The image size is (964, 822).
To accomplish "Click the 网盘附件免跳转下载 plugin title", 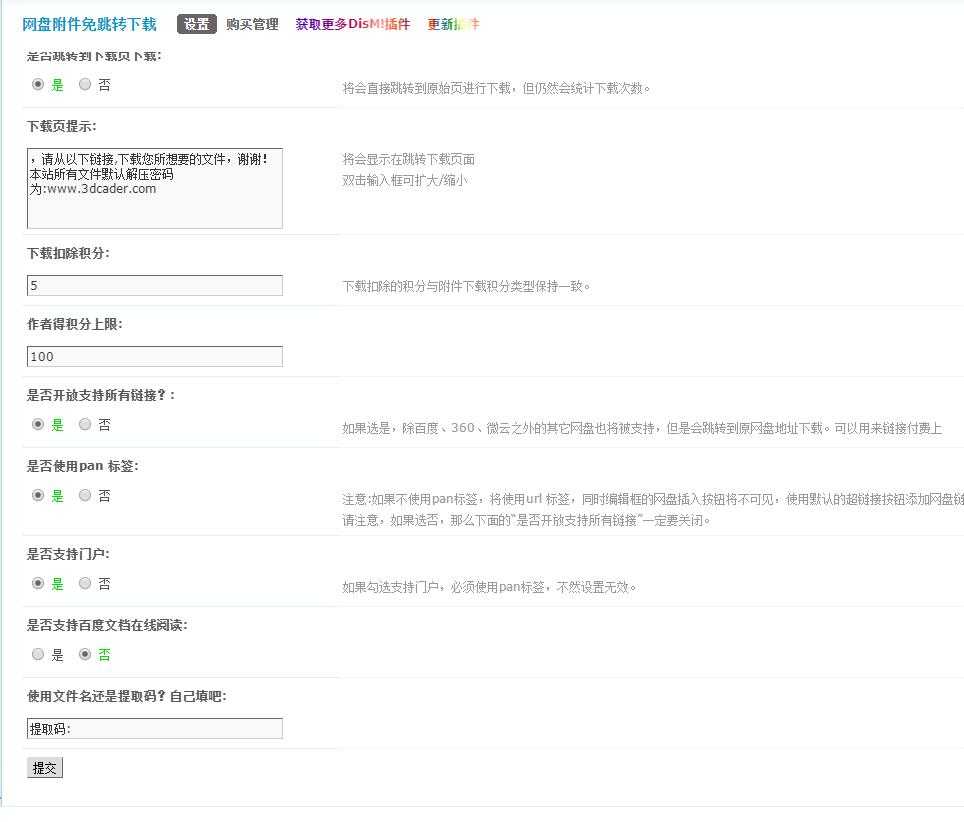I will (89, 25).
